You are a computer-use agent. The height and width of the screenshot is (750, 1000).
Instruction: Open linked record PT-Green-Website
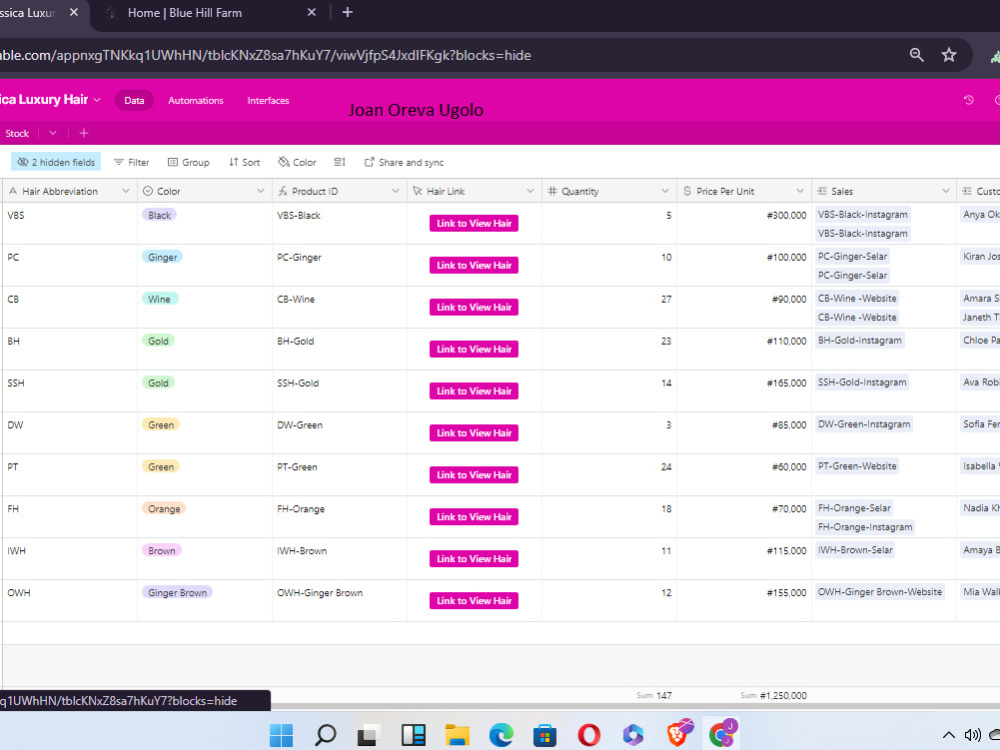(x=857, y=466)
